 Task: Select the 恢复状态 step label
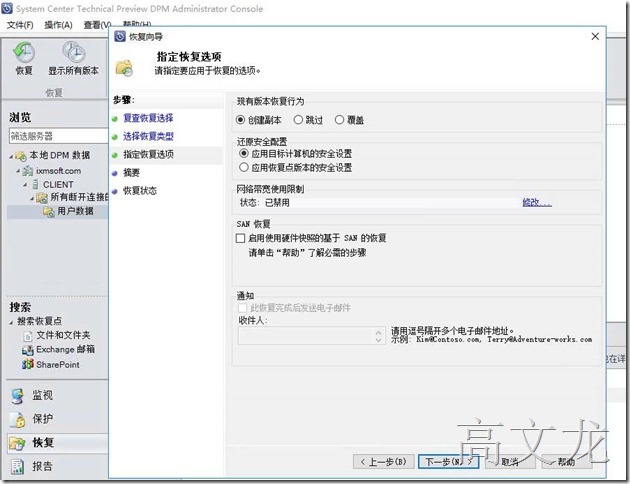pos(139,190)
